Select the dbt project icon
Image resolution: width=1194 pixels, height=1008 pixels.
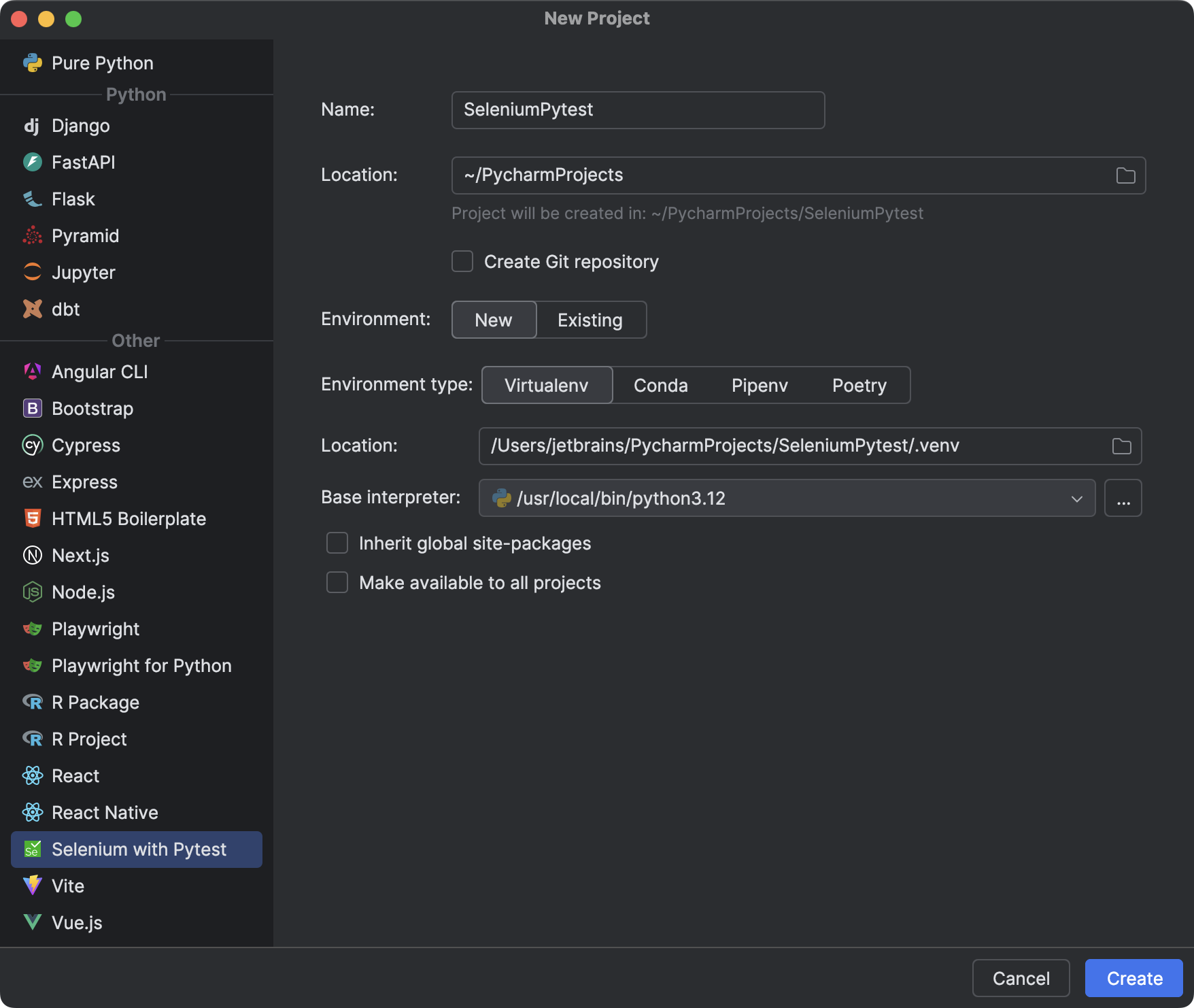(33, 309)
